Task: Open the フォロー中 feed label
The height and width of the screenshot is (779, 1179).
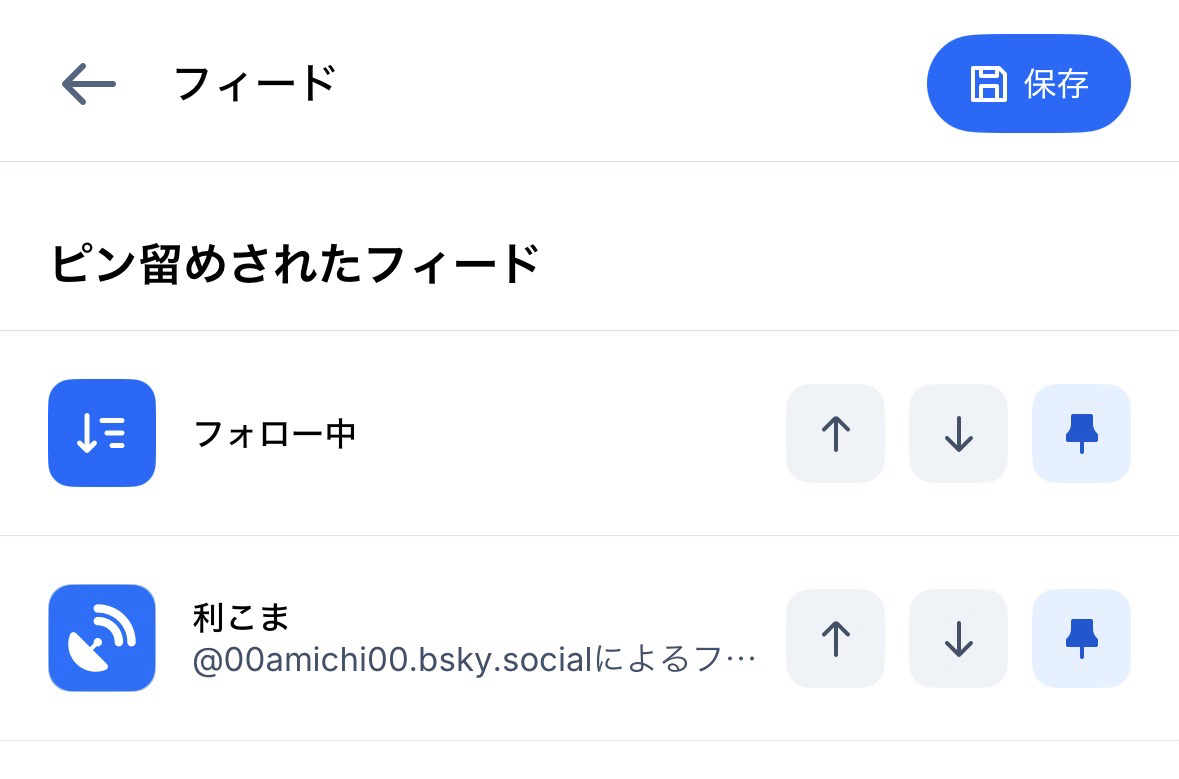Action: click(x=275, y=434)
